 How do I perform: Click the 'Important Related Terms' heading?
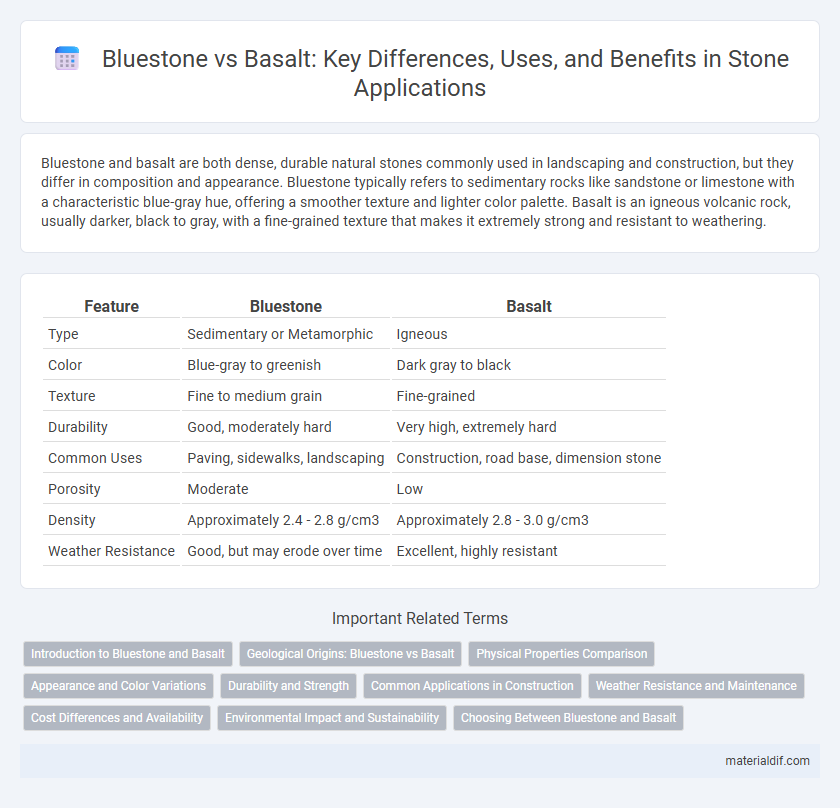(x=420, y=618)
